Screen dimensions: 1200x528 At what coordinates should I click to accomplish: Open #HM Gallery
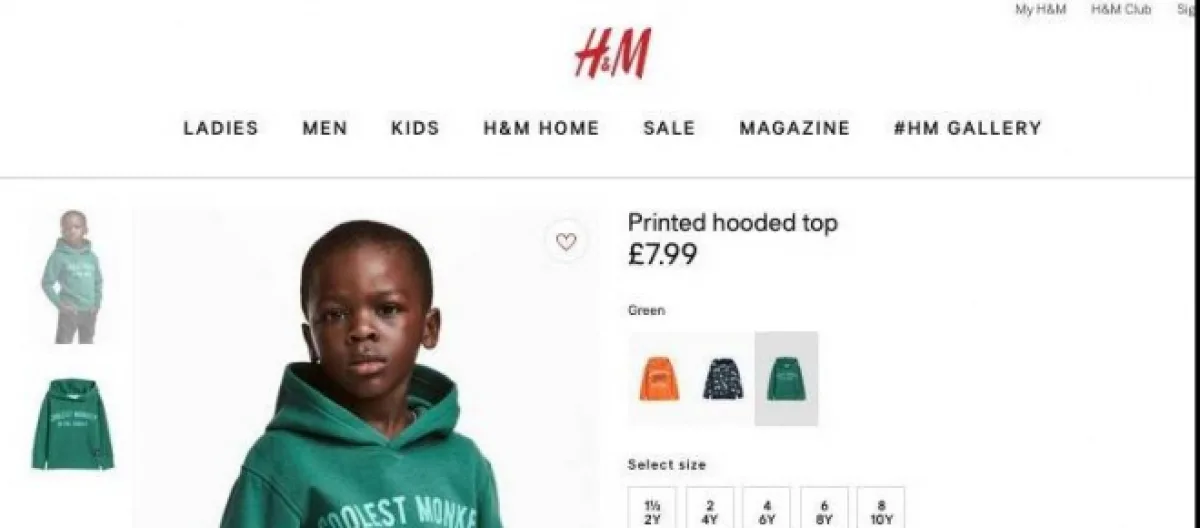[x=968, y=128]
